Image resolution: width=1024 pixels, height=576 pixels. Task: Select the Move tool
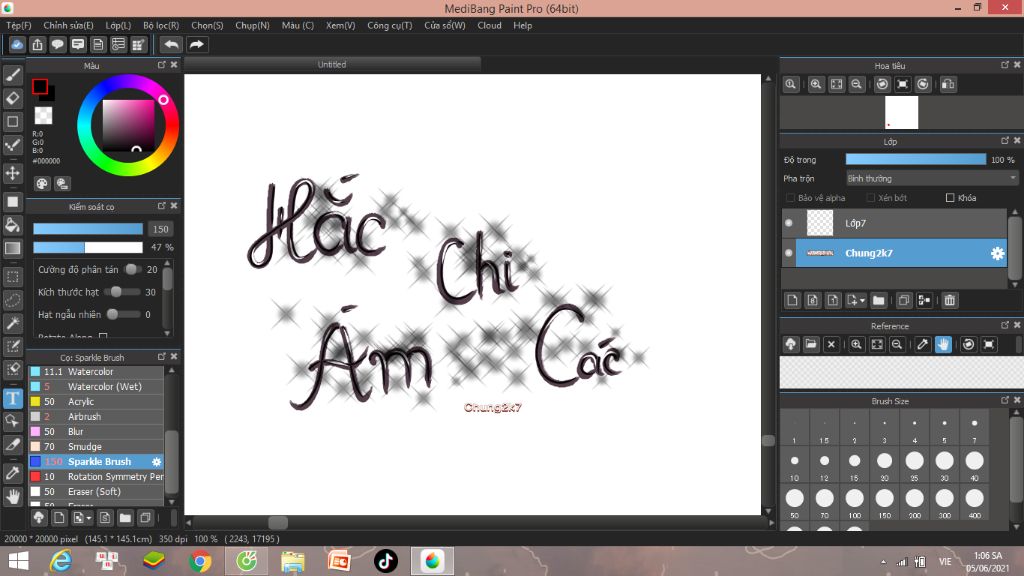(12, 173)
